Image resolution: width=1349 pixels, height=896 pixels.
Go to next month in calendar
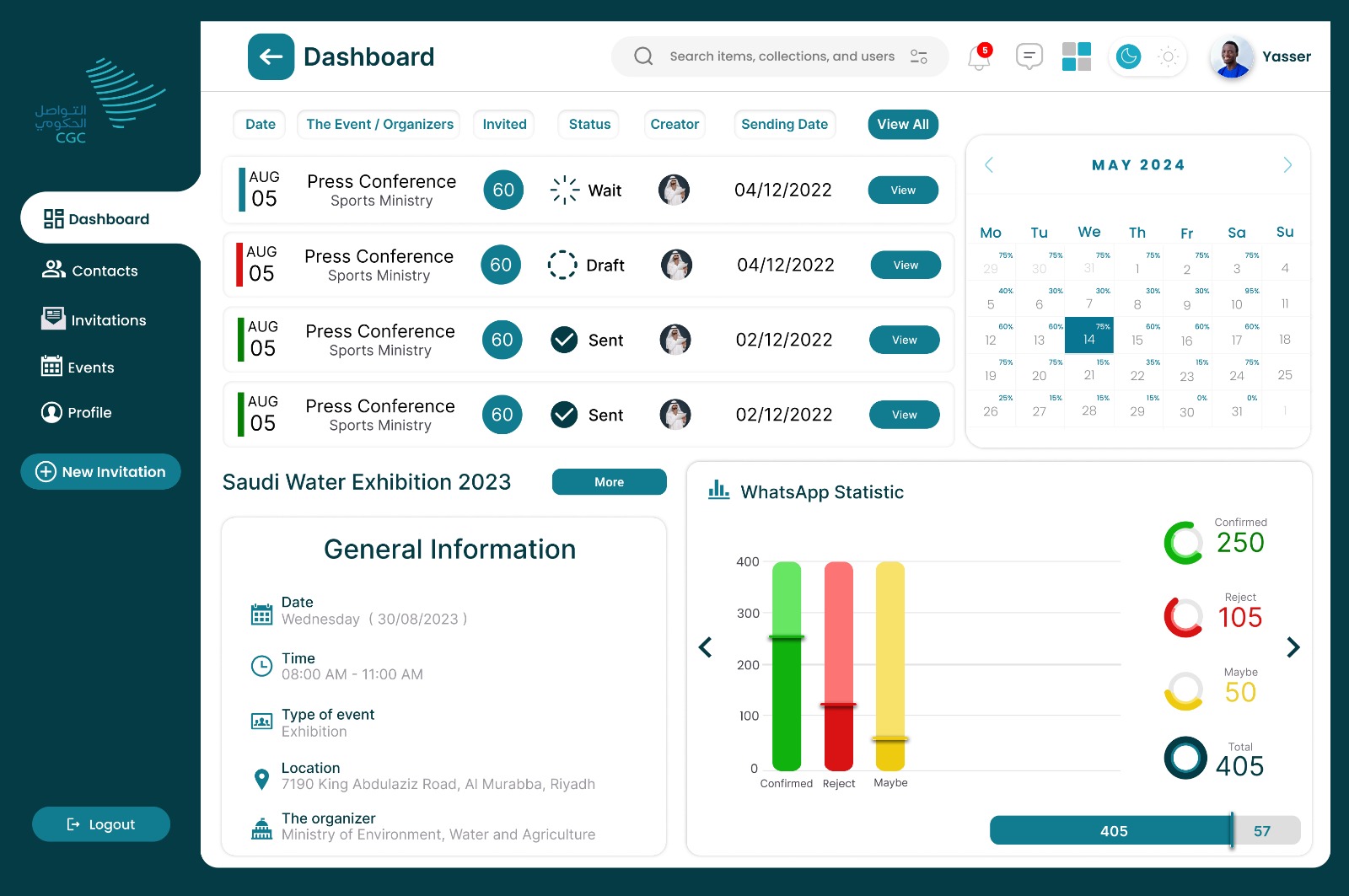coord(1287,165)
